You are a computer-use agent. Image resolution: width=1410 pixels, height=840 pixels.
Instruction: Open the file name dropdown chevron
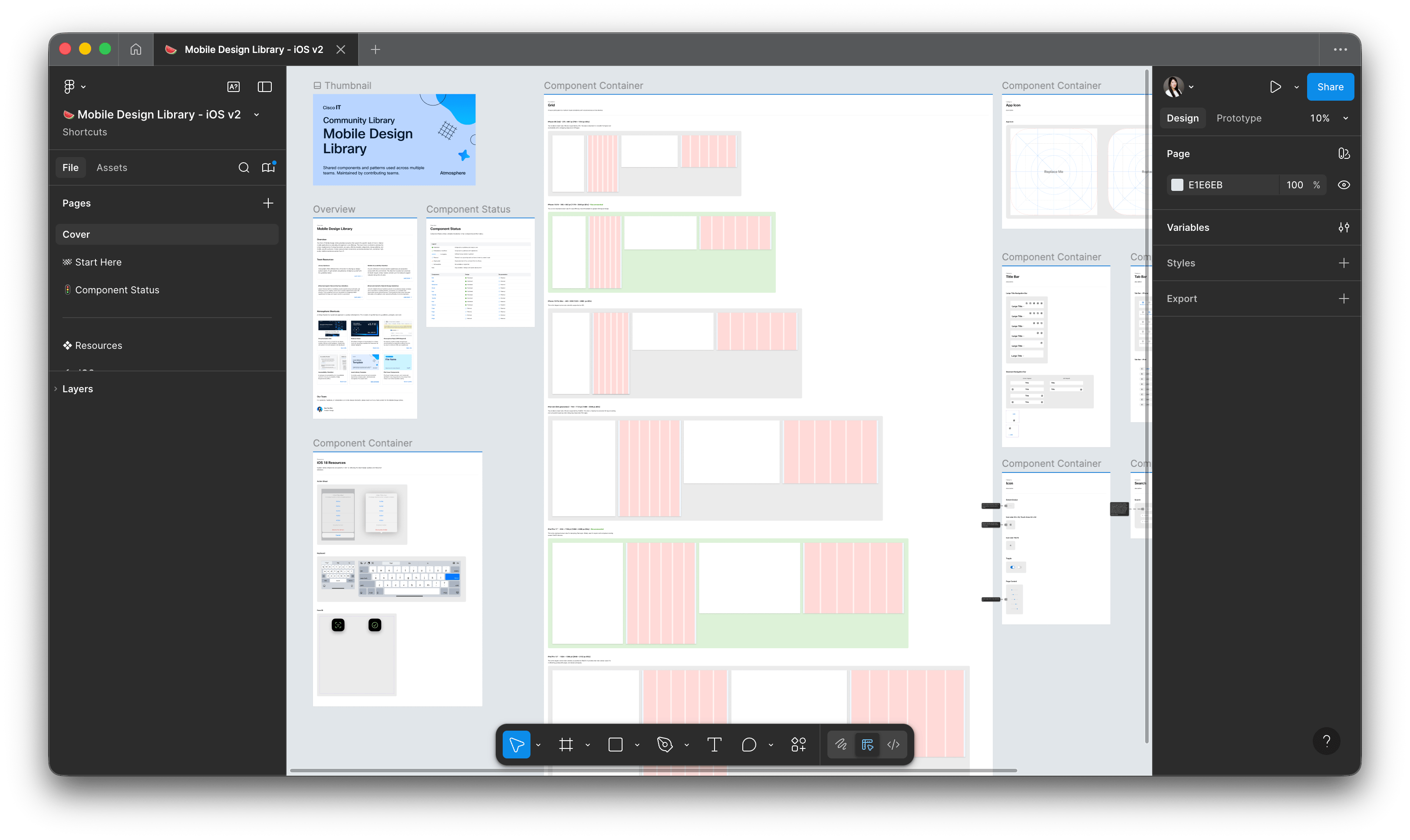pyautogui.click(x=257, y=115)
